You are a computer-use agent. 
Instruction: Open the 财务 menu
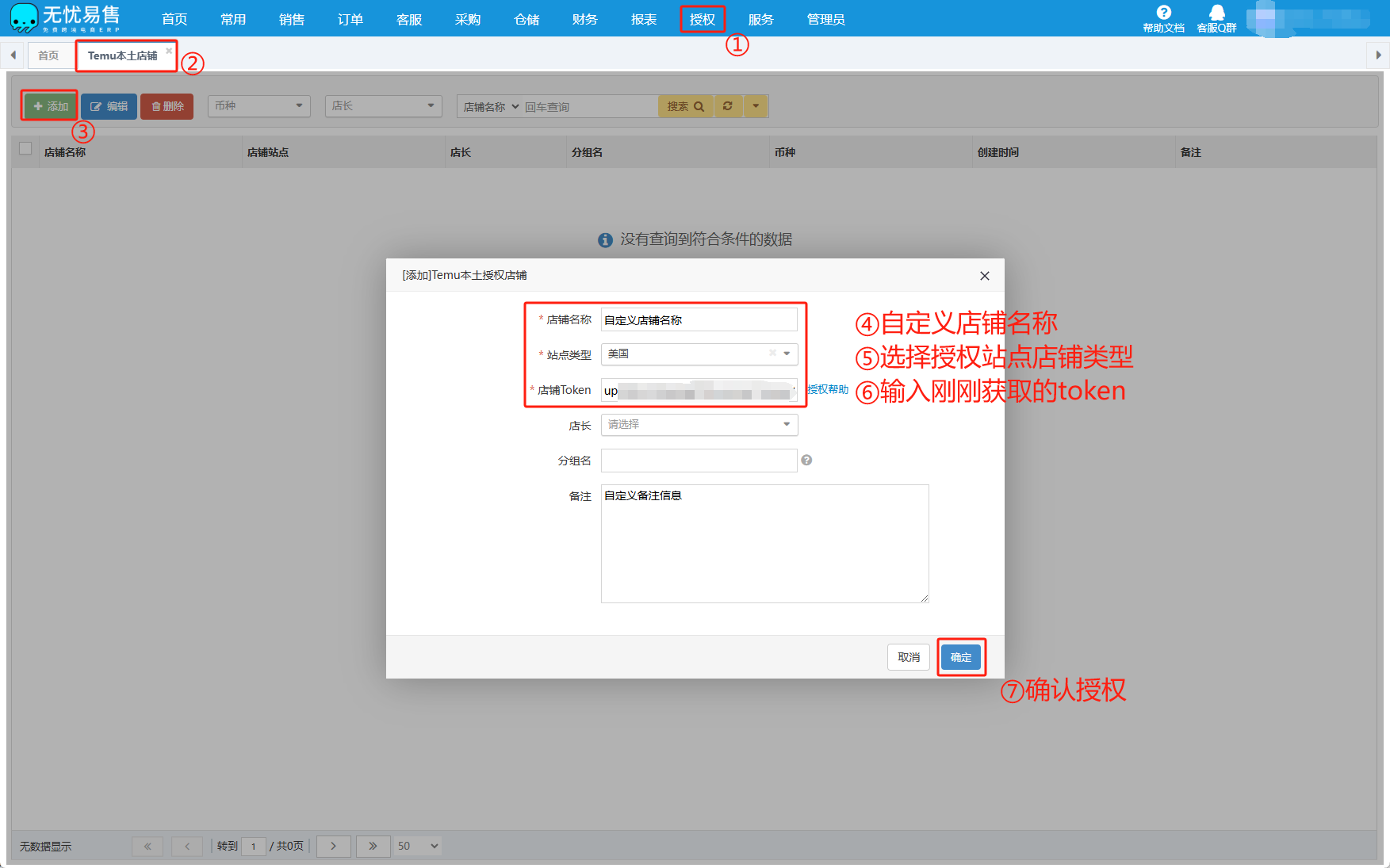point(585,19)
